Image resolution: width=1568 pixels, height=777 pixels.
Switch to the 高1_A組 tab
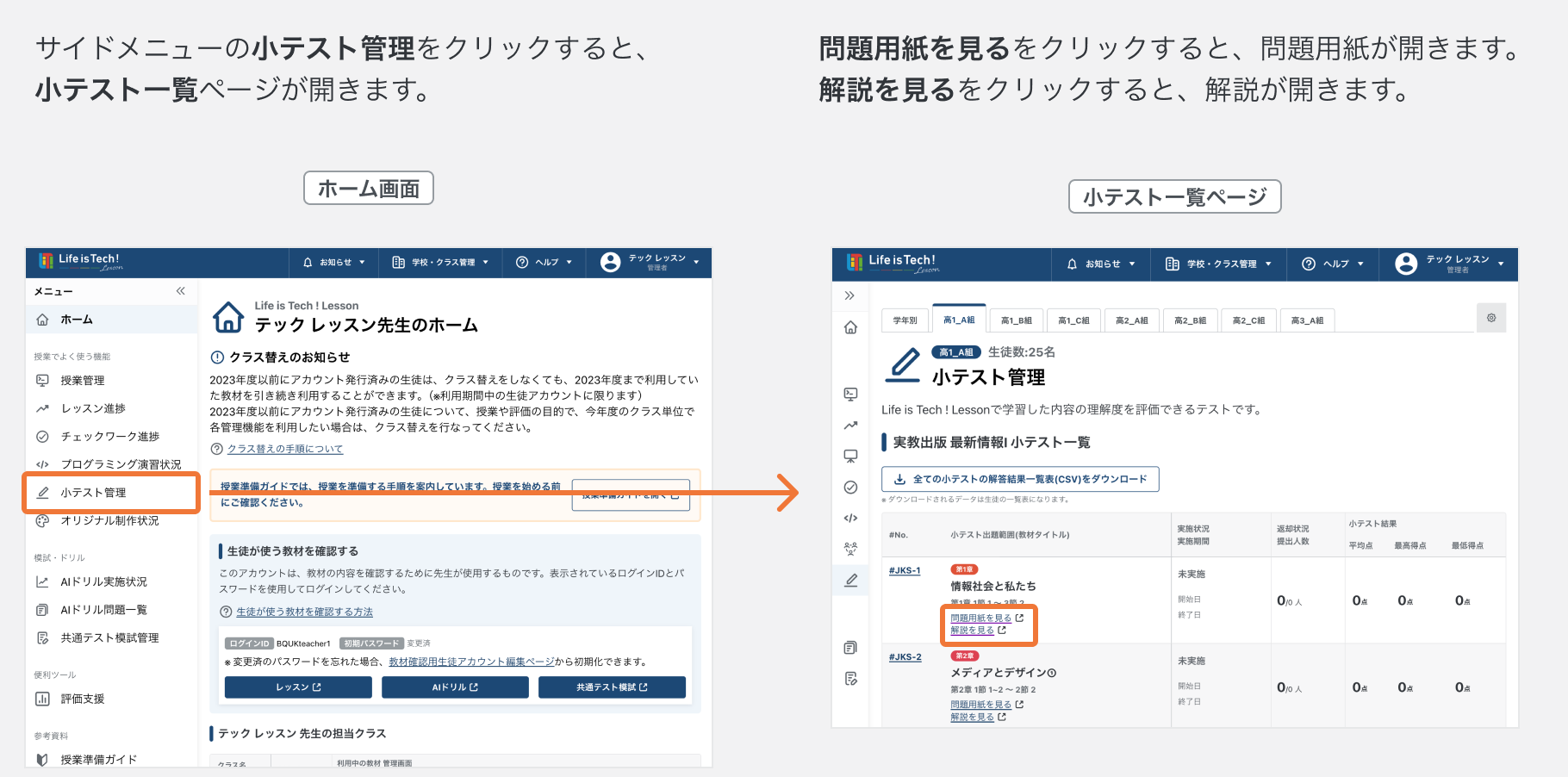(959, 320)
